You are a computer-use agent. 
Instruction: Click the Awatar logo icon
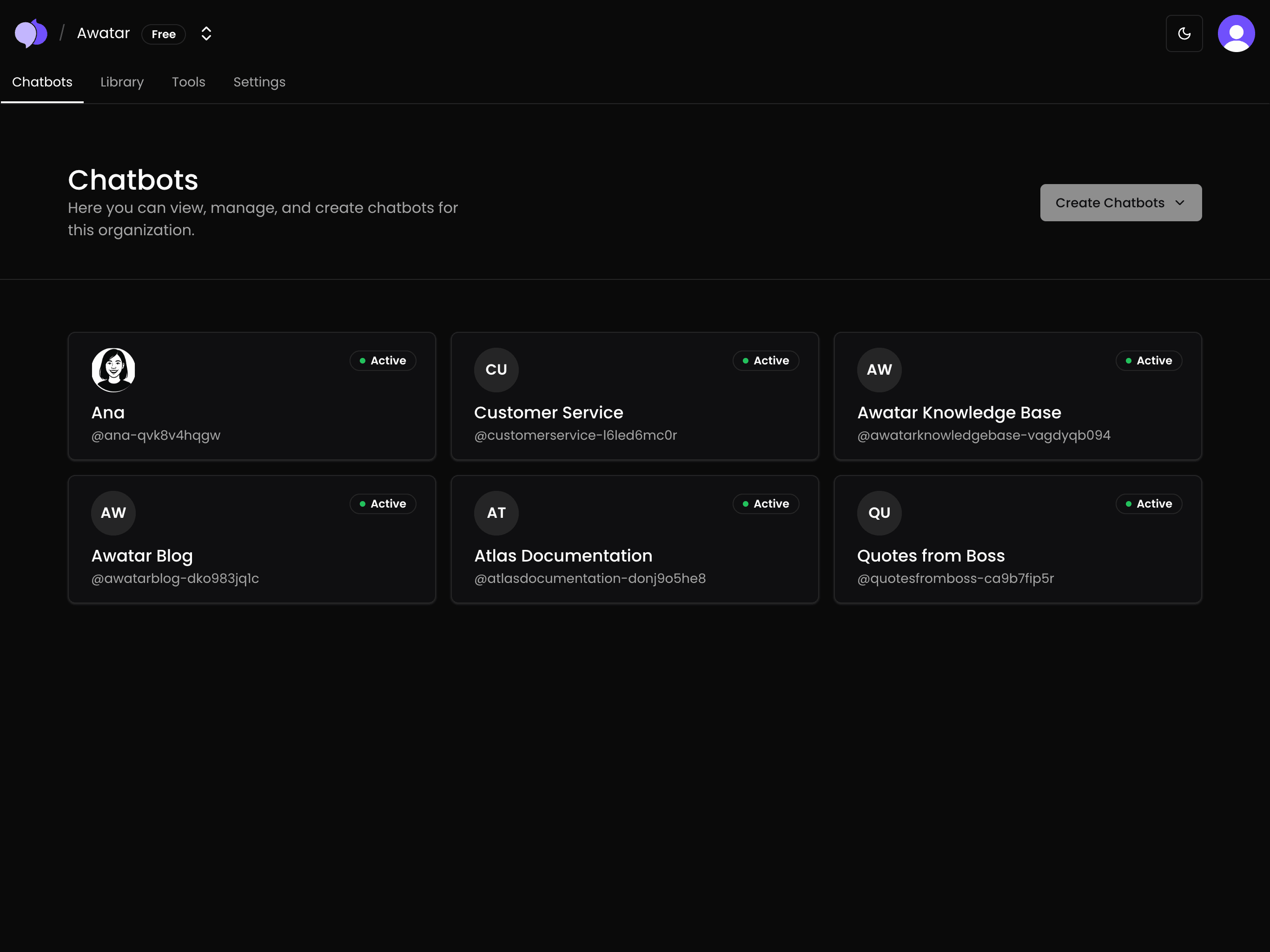click(x=31, y=33)
